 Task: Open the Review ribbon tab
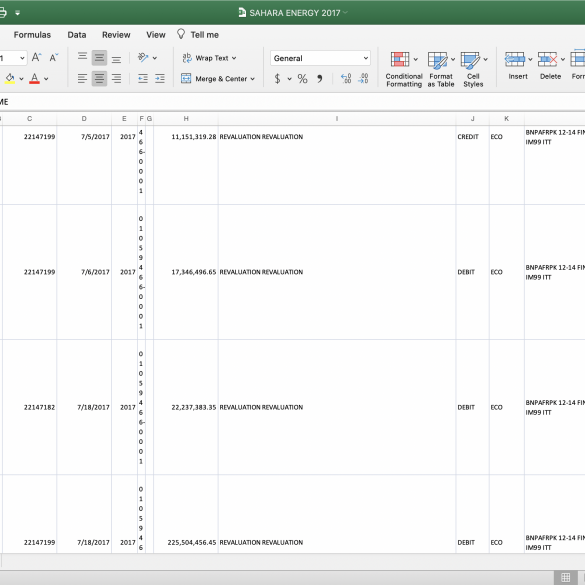pos(116,35)
